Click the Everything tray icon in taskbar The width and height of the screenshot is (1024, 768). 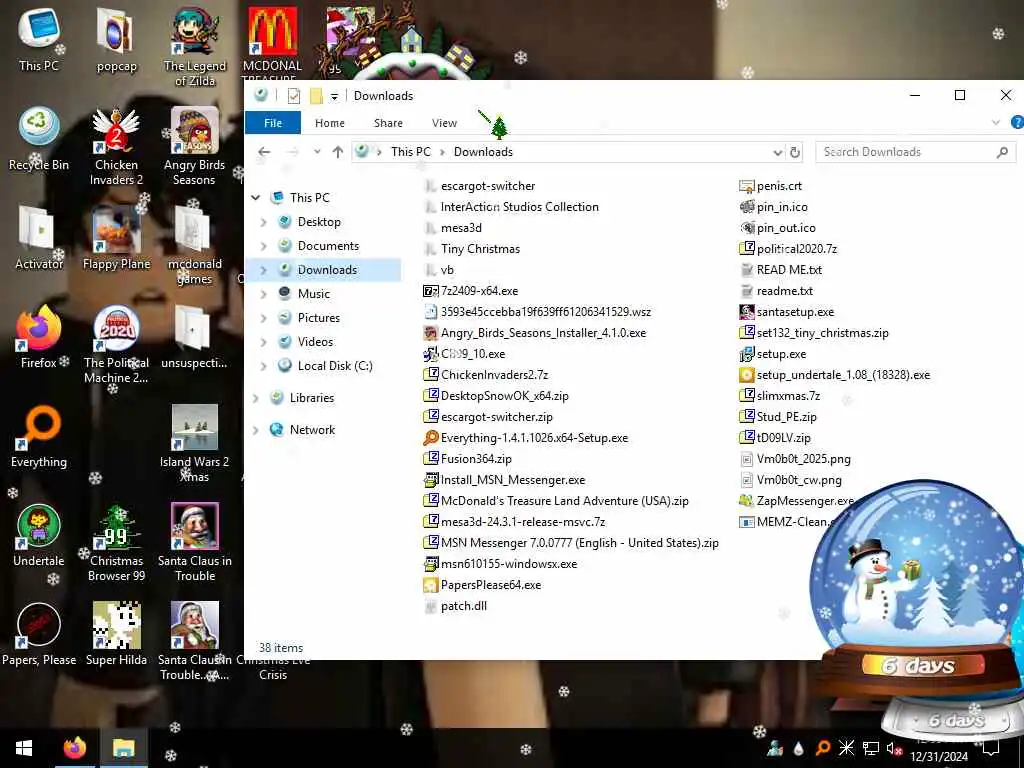tap(823, 748)
